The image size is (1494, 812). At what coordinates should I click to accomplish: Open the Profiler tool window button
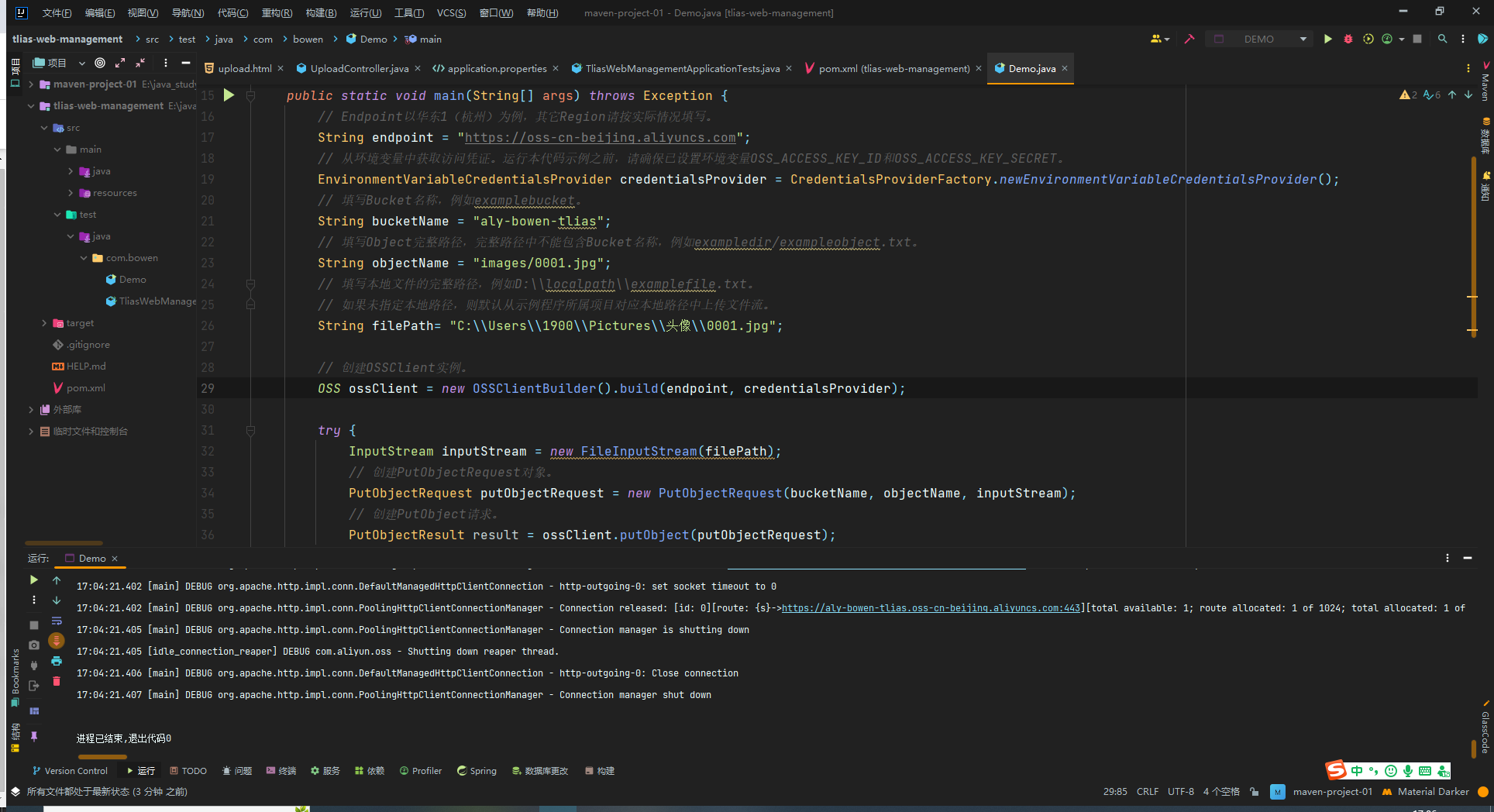click(x=421, y=771)
